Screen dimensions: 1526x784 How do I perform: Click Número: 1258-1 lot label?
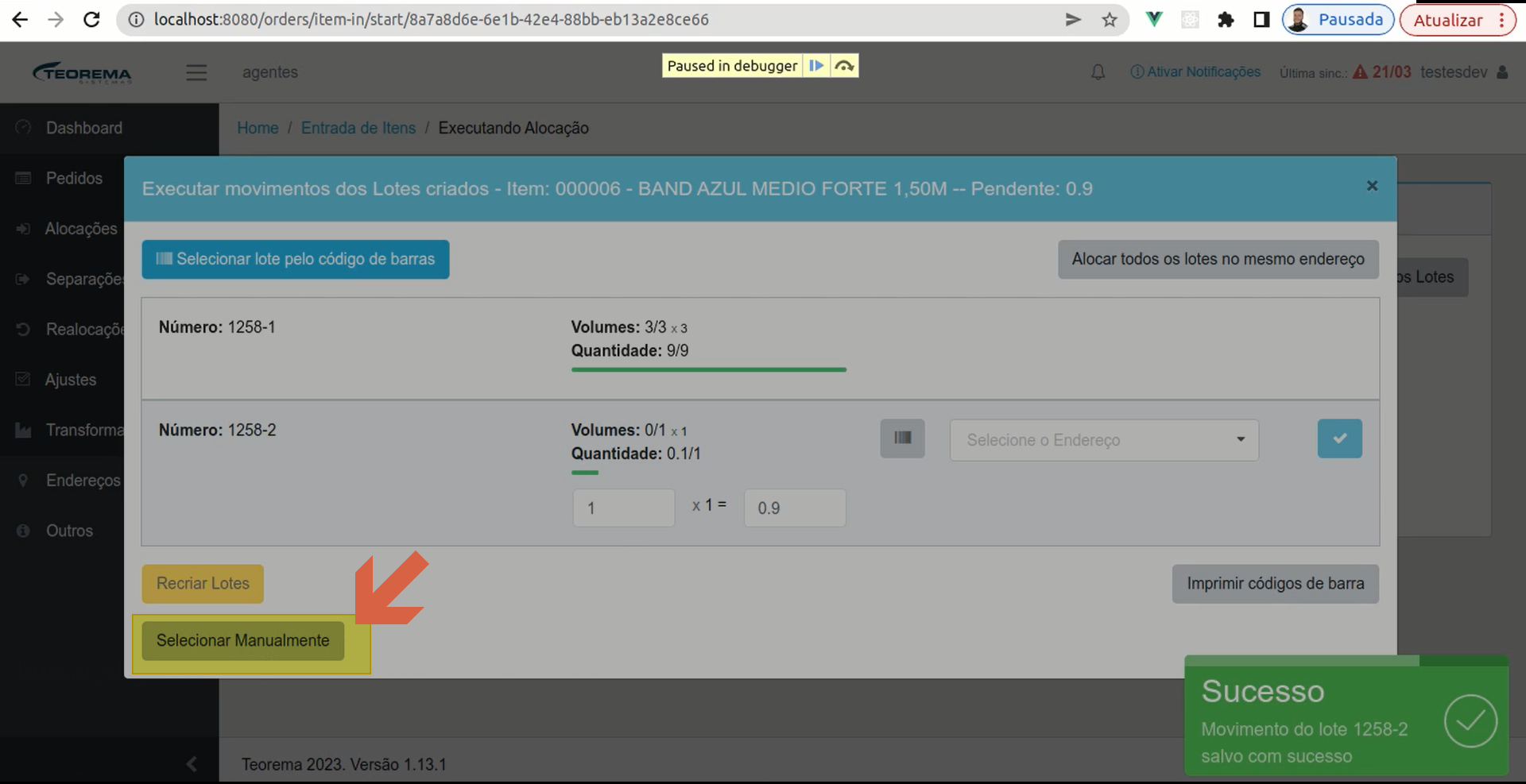[217, 327]
